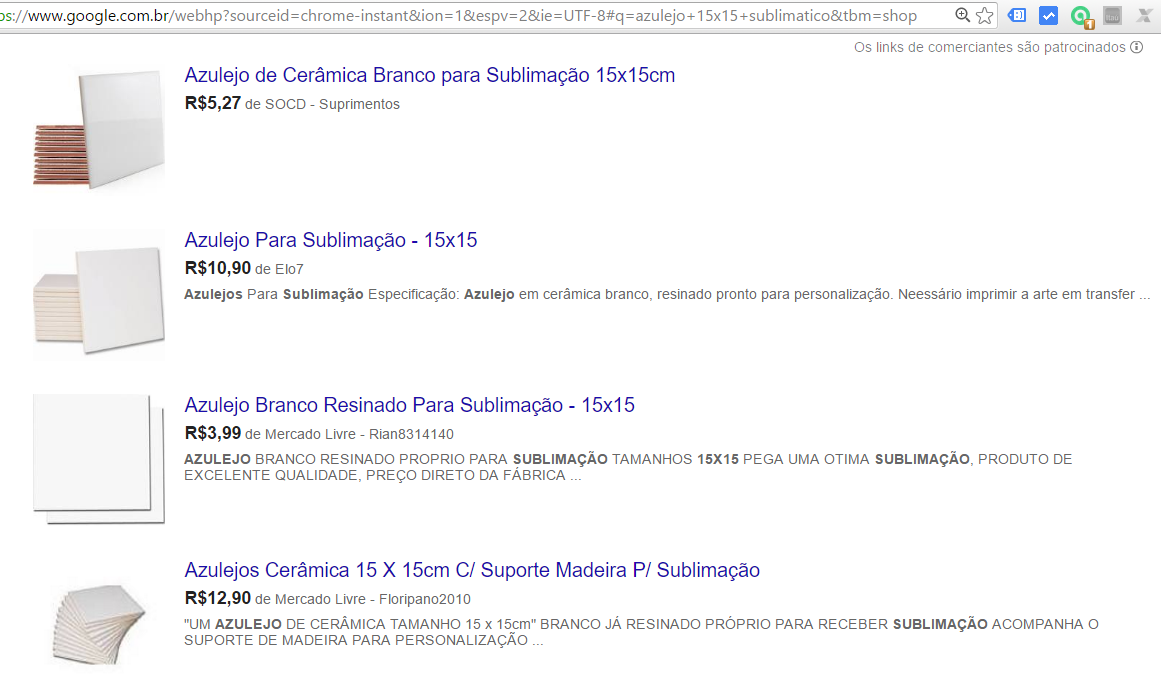
Task: Click description 'UM AZULEJO DE CERÂMICA TAMANHO 15 x 15cm'
Action: click(641, 632)
